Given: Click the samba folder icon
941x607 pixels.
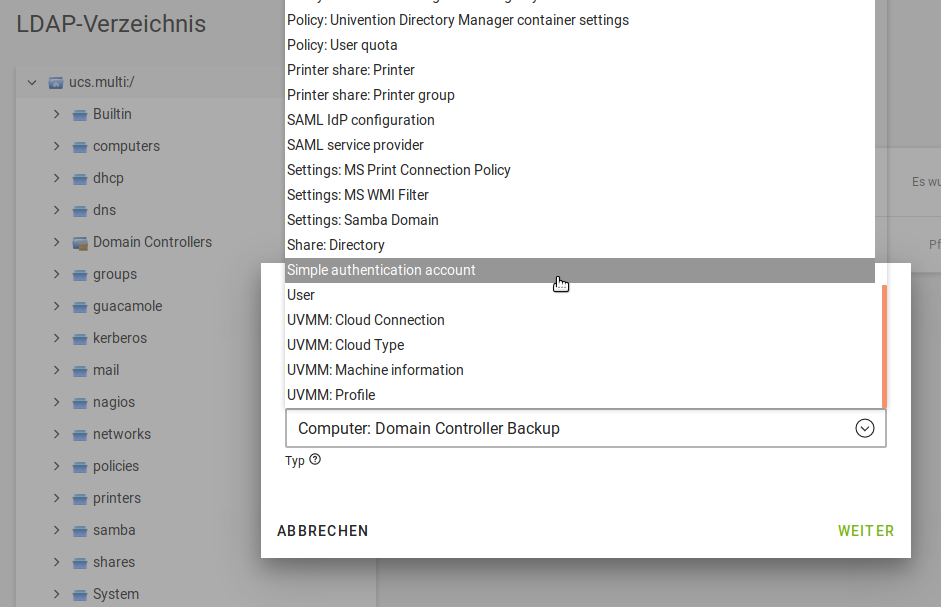Looking at the screenshot, I should [80, 531].
